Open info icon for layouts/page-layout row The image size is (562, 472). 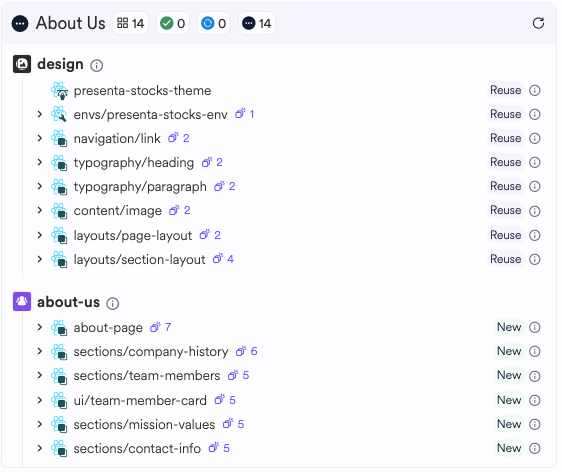[x=534, y=235]
